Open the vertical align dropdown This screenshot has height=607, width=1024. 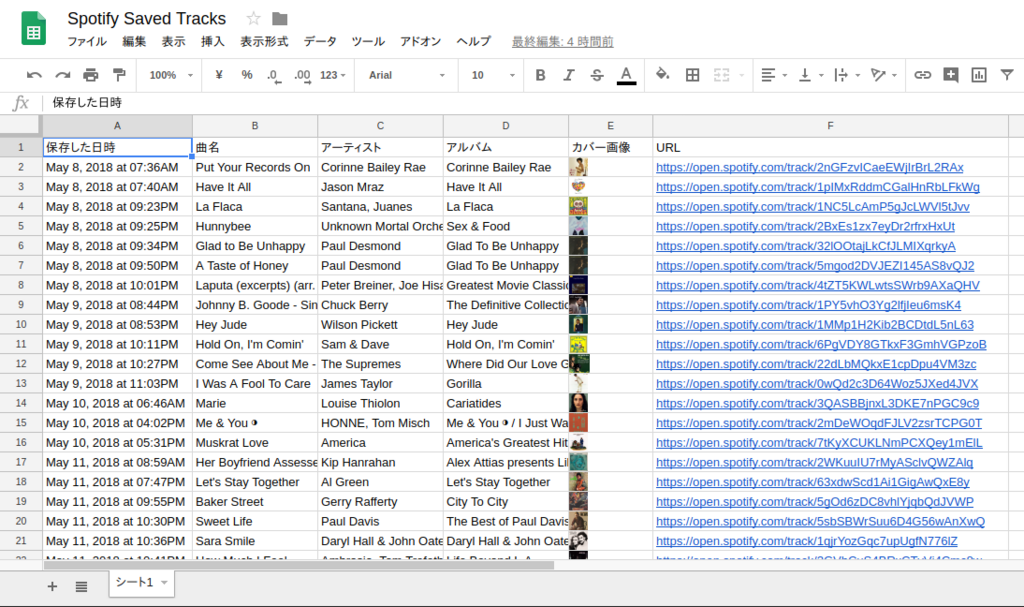810,75
